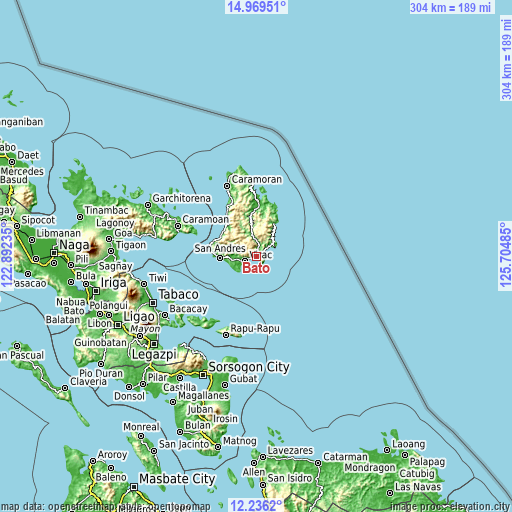Click the top latitude label 14.96951°
Screen dimensions: 512x512
[x=256, y=7]
